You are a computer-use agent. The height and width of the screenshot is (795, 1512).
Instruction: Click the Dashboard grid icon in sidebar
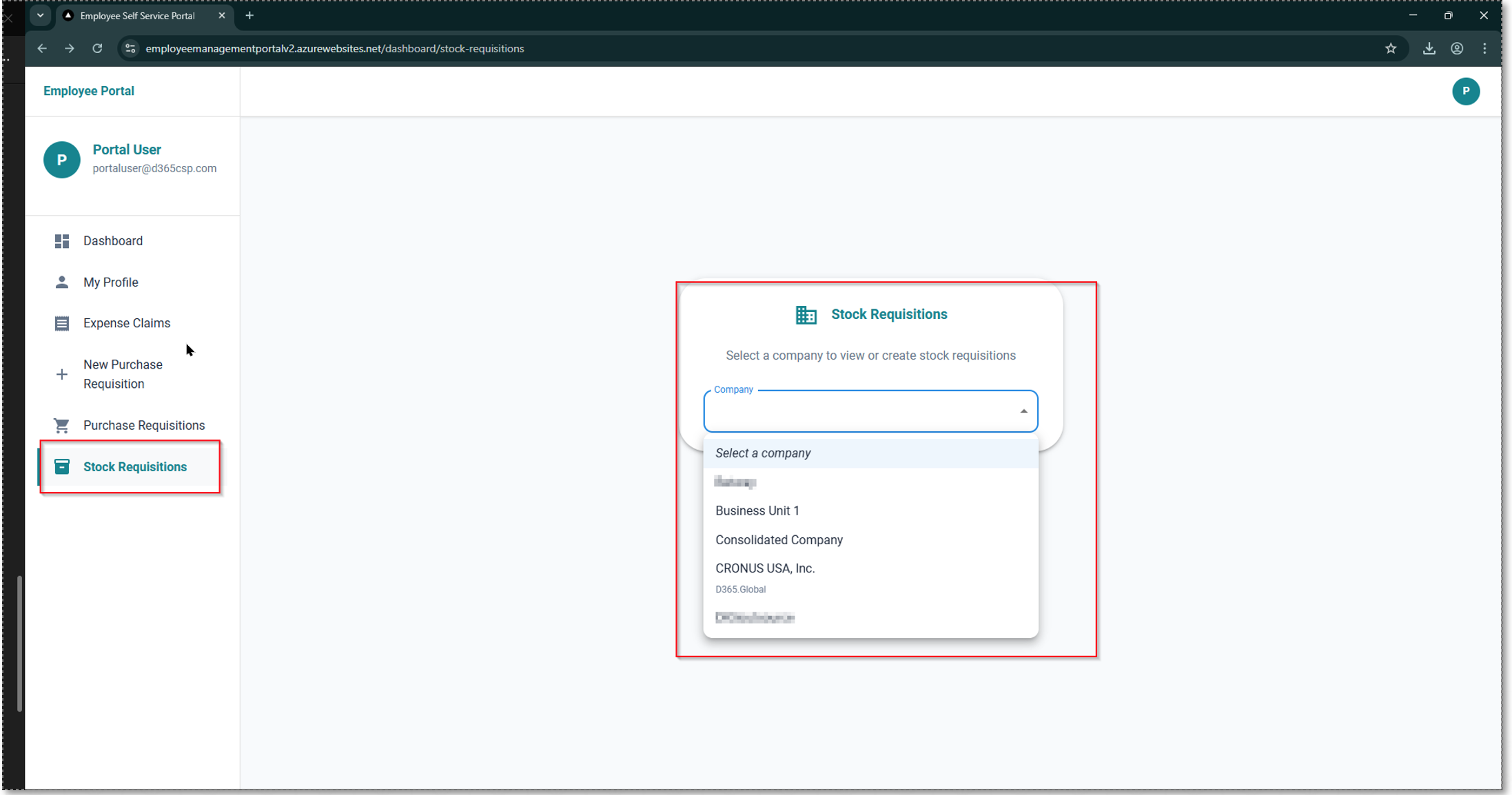(61, 241)
